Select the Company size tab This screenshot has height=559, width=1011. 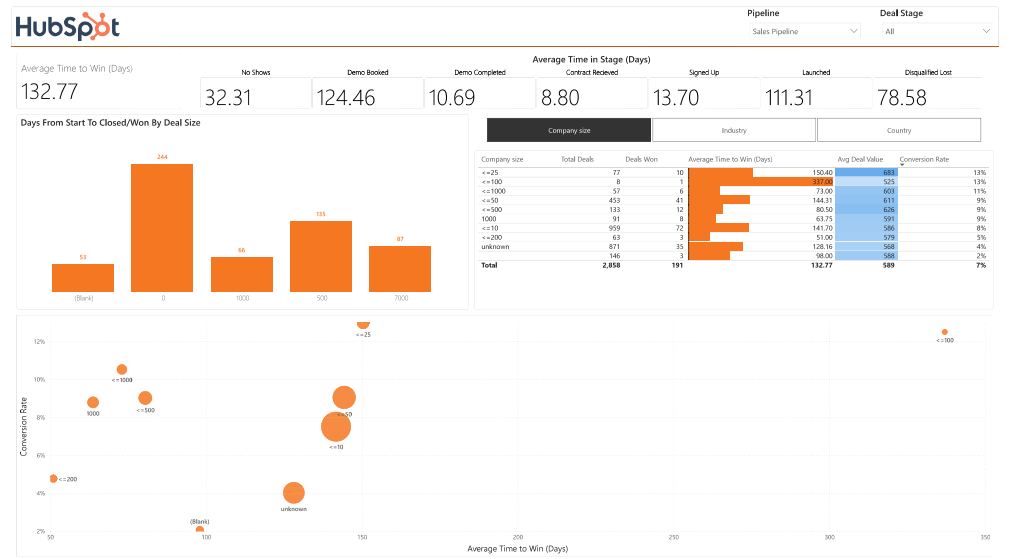click(x=569, y=130)
